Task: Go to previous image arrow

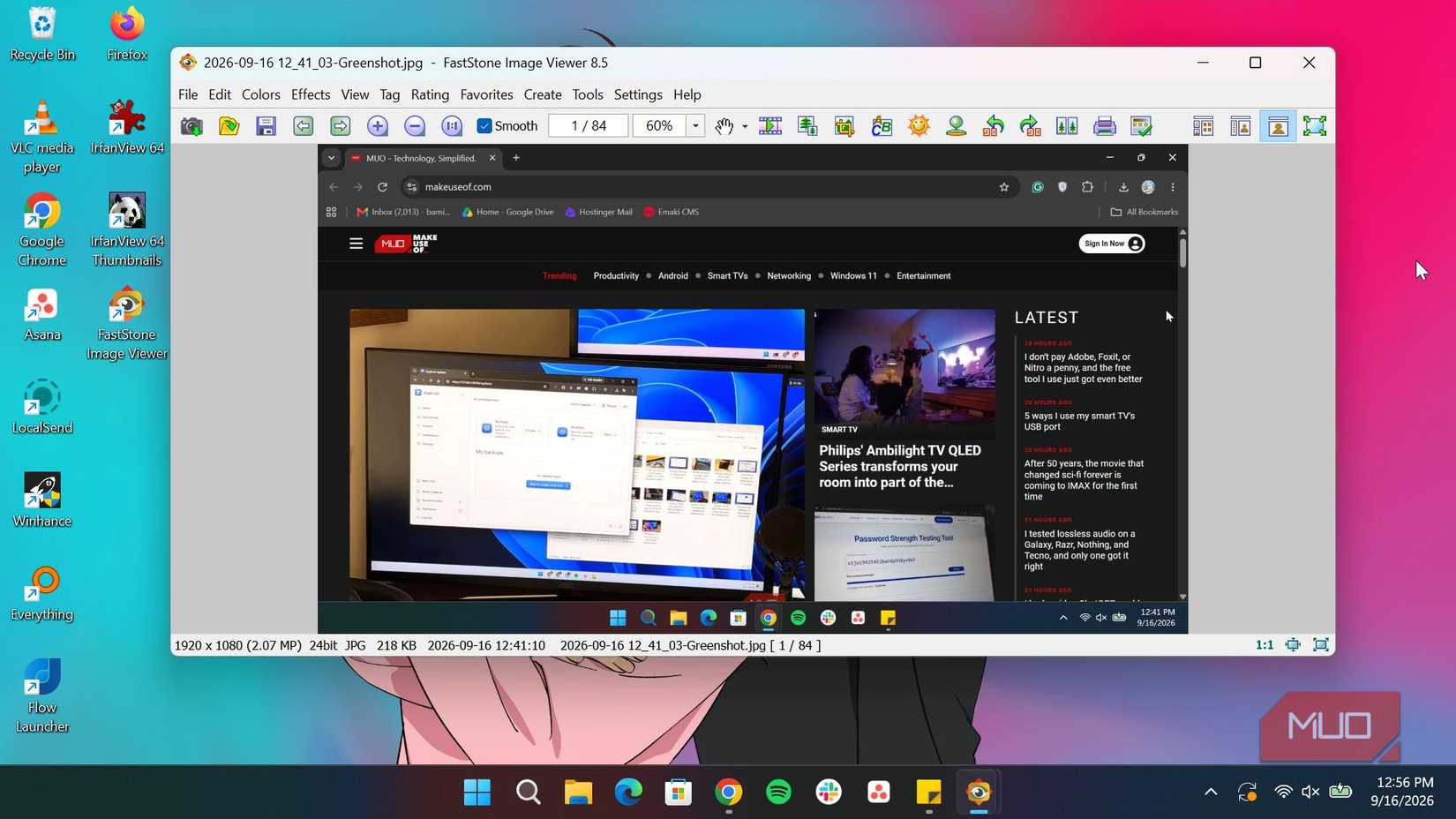Action: pyautogui.click(x=303, y=126)
